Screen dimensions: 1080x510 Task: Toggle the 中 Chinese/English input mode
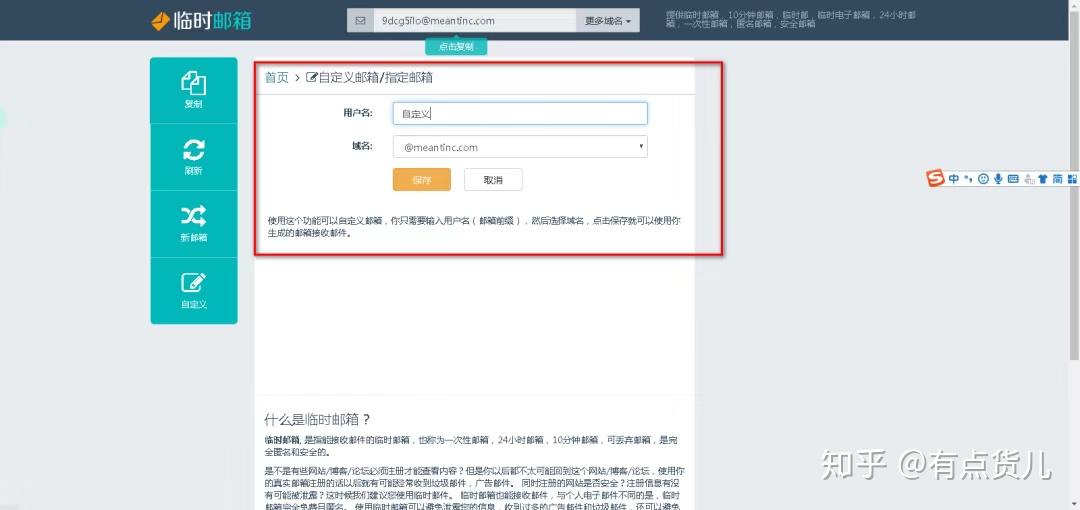point(954,178)
